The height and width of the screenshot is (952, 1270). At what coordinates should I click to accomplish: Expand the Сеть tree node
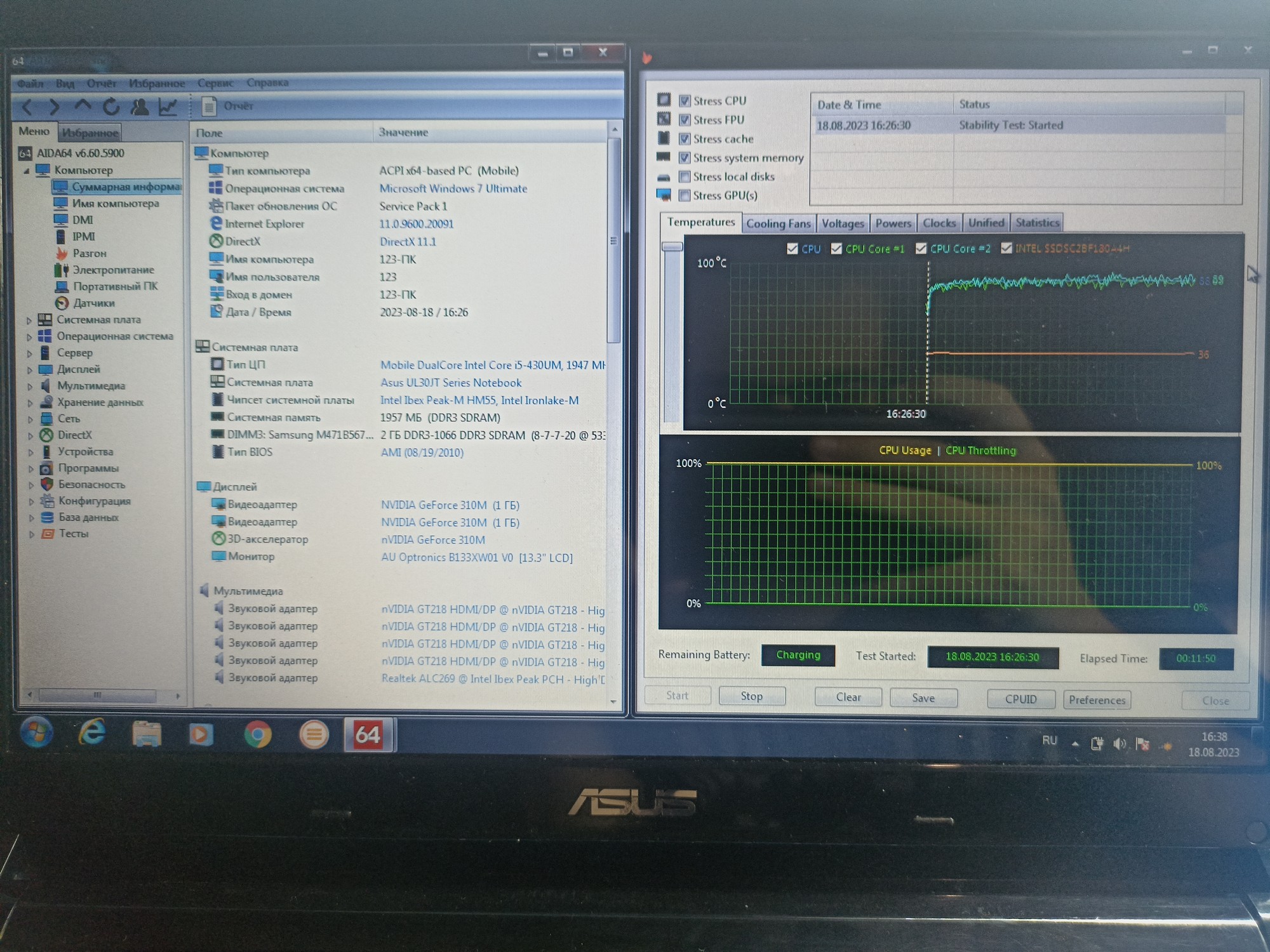(x=30, y=420)
